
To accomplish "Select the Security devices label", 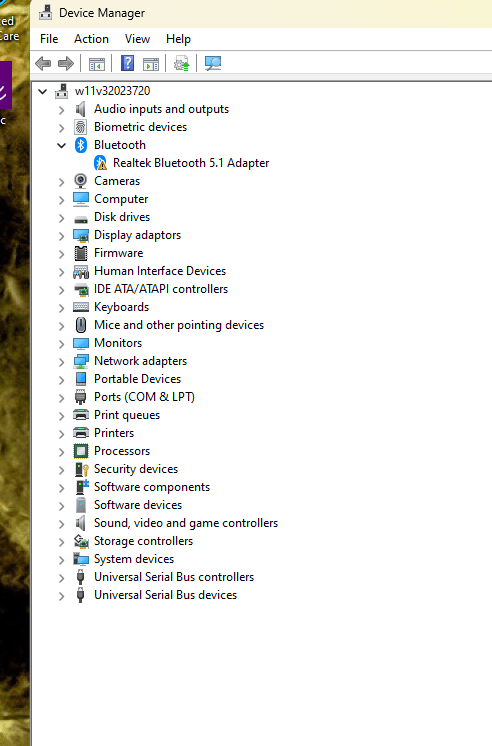I will [136, 469].
